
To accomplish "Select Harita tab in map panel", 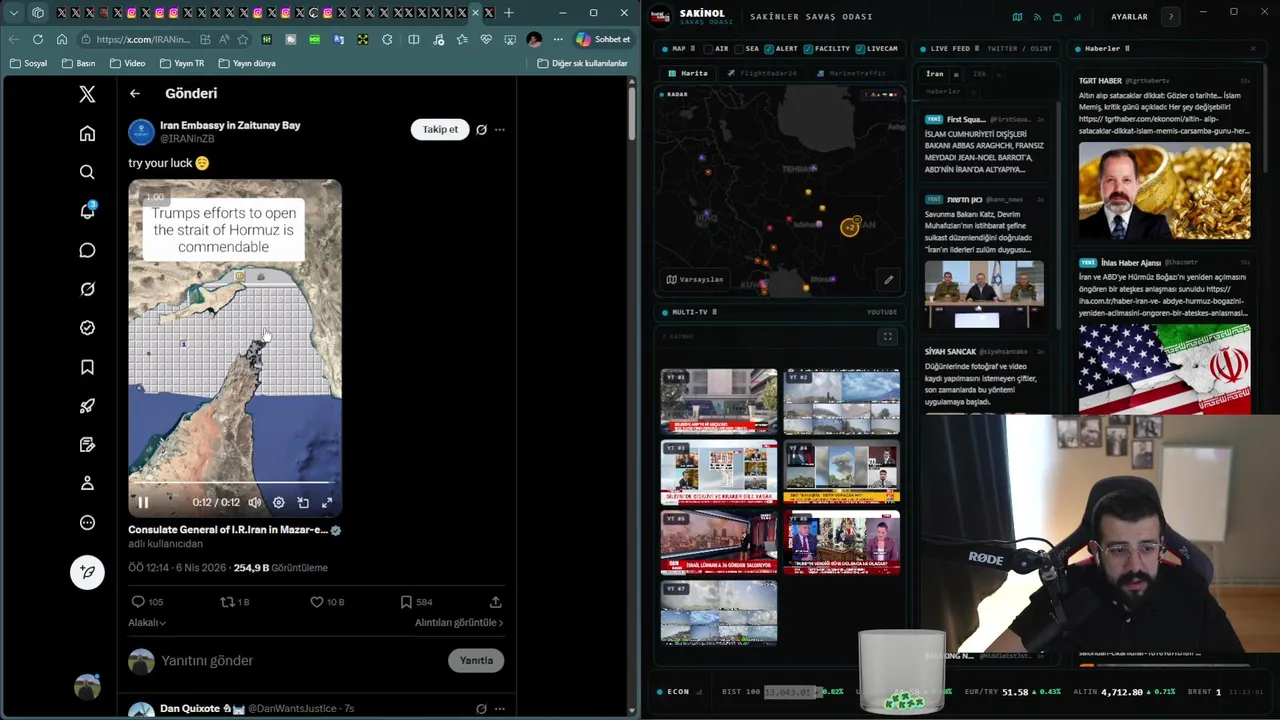I will click(x=688, y=73).
